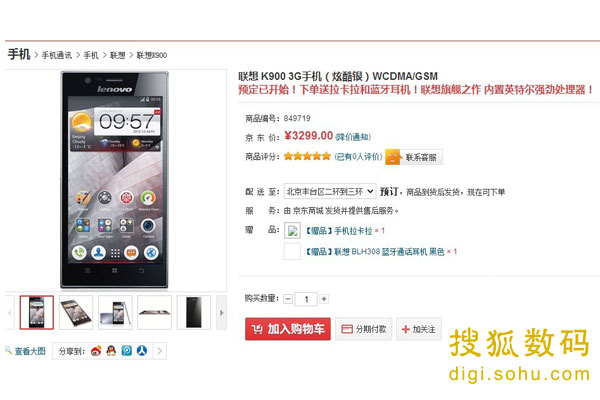Show previous product thumbnails arrow

pos(9,313)
